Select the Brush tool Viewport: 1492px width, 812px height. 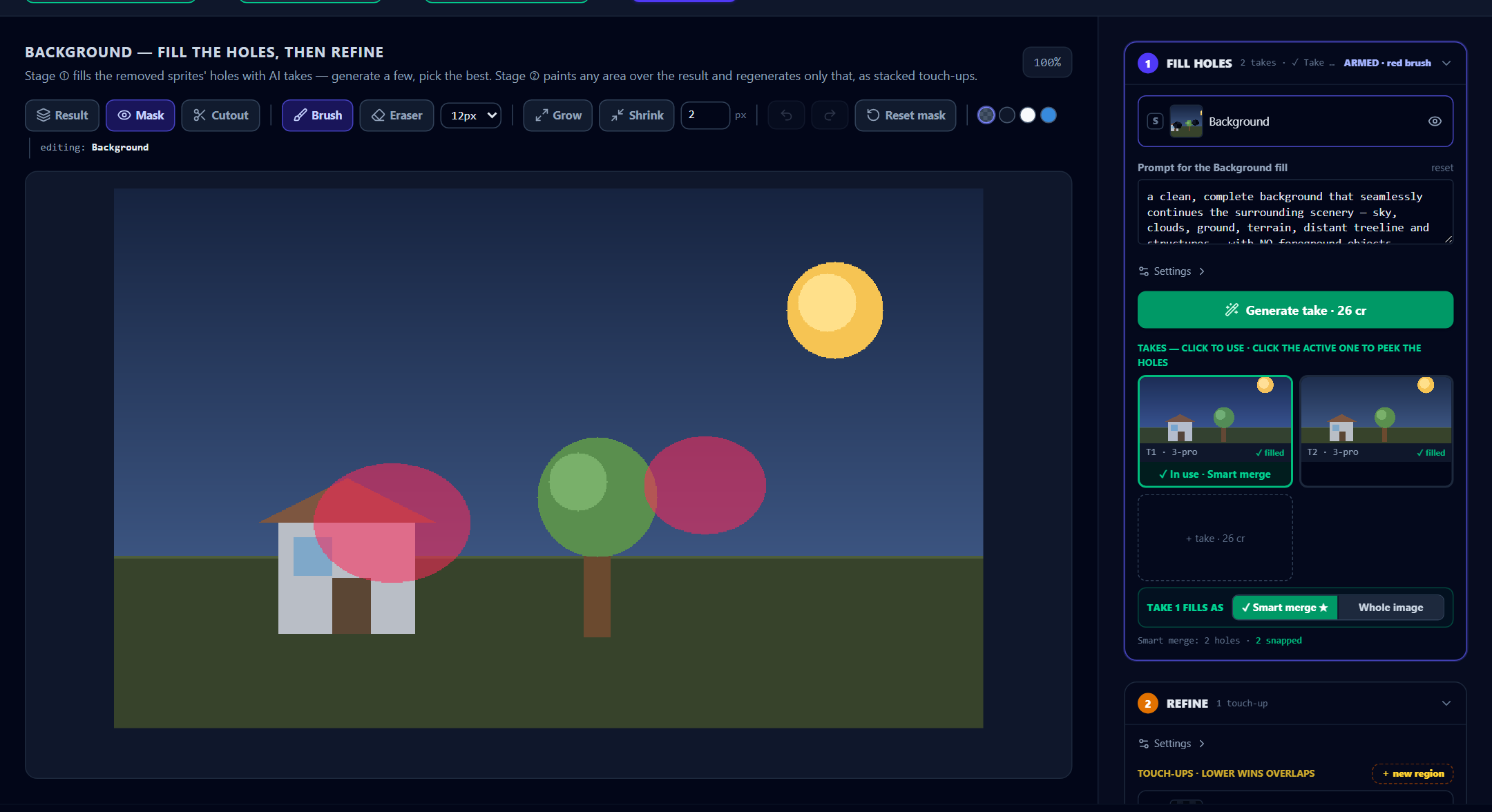[317, 115]
